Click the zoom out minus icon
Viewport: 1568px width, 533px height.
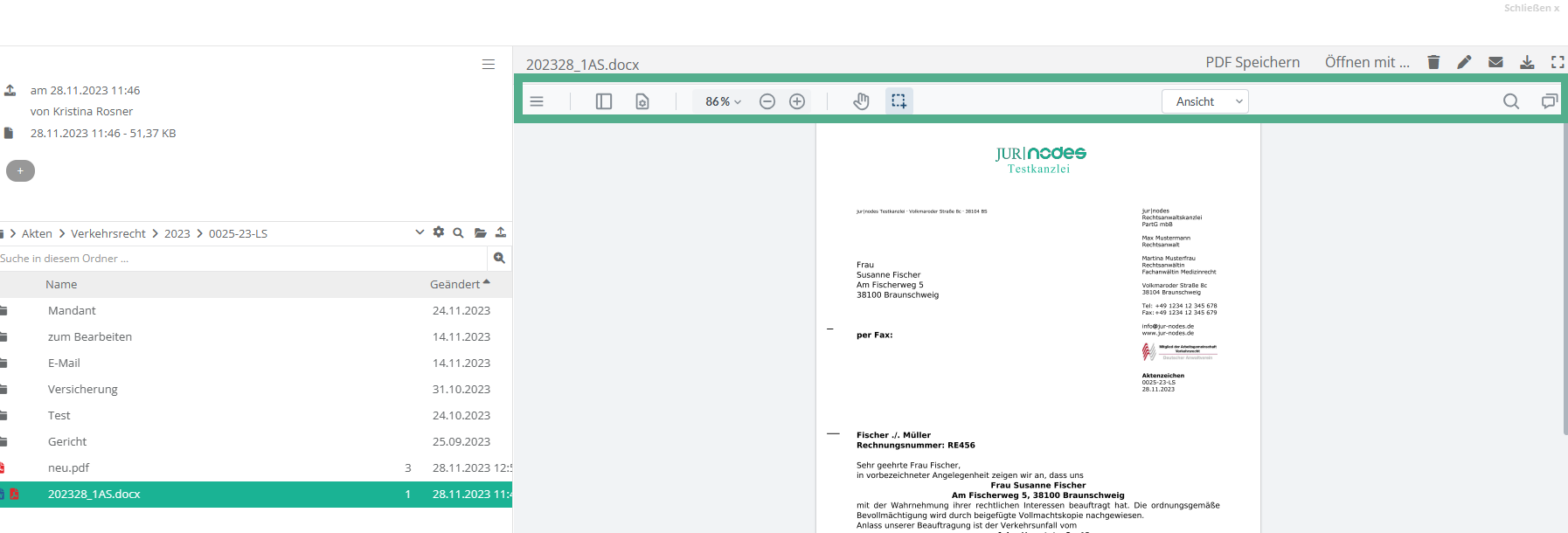pos(767,101)
